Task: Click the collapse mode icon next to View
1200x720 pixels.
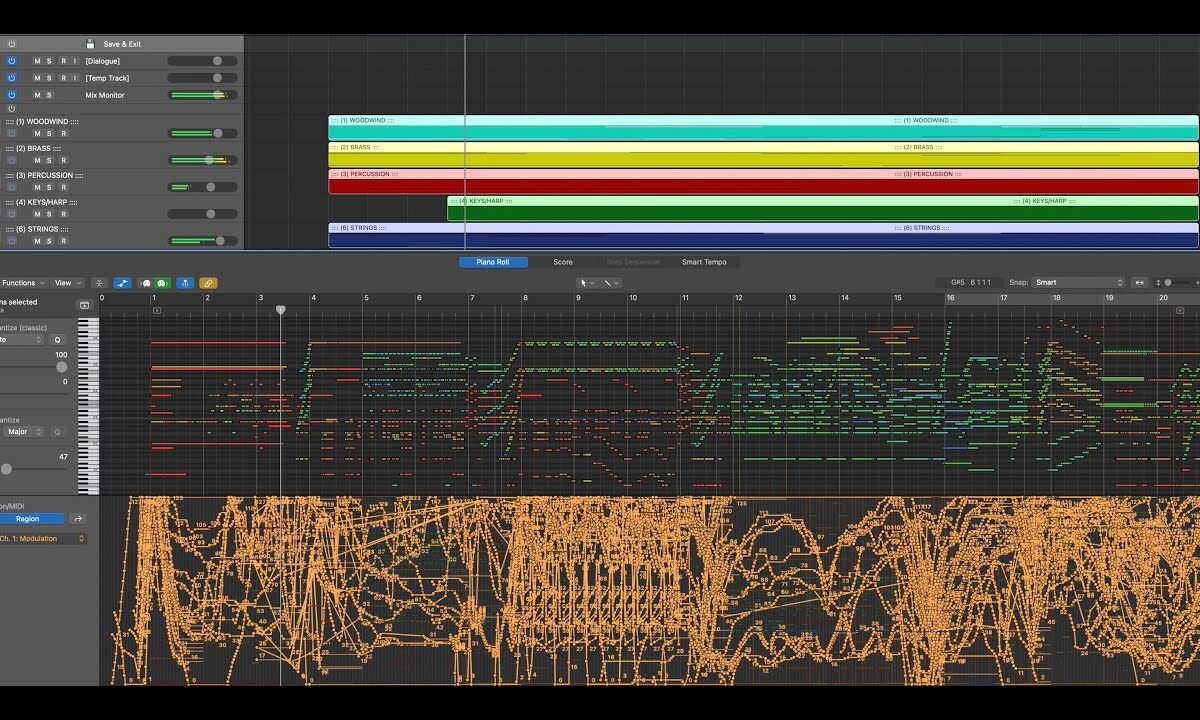Action: [99, 283]
